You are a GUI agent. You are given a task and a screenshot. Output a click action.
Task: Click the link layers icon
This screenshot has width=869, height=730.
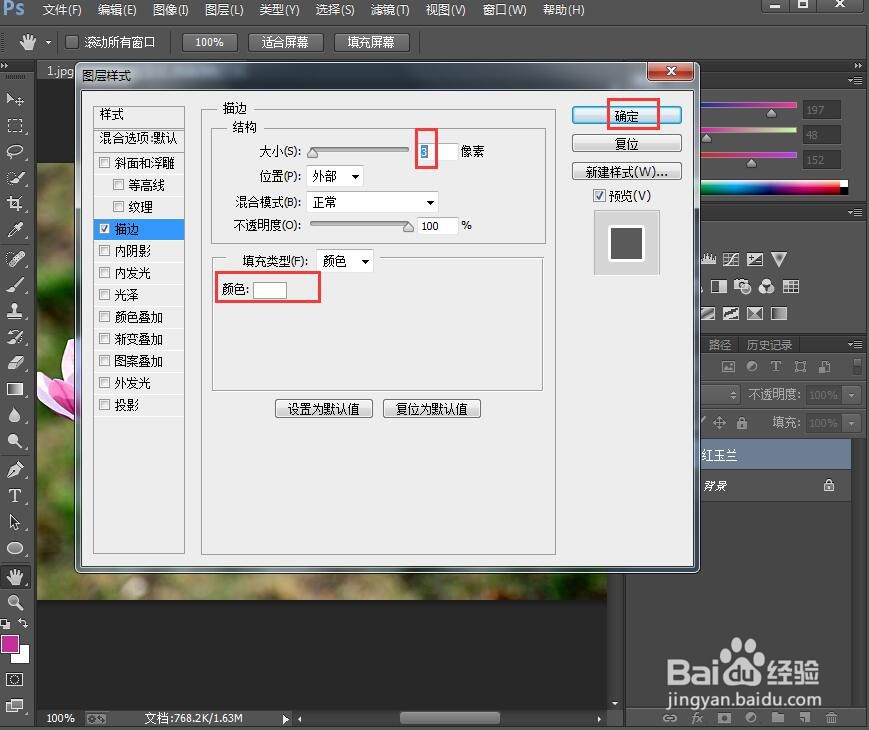670,718
